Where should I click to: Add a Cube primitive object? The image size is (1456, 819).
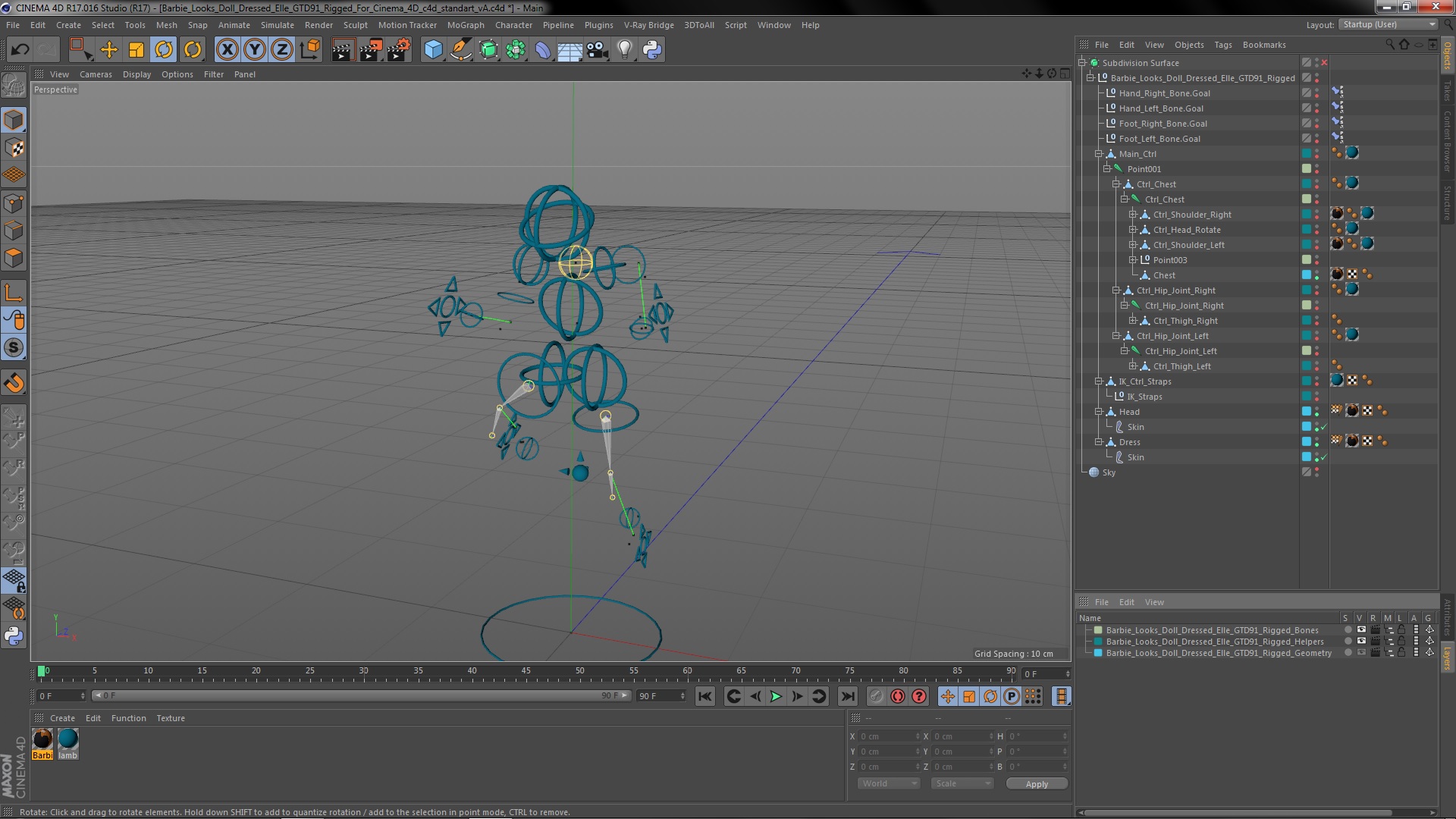point(433,50)
